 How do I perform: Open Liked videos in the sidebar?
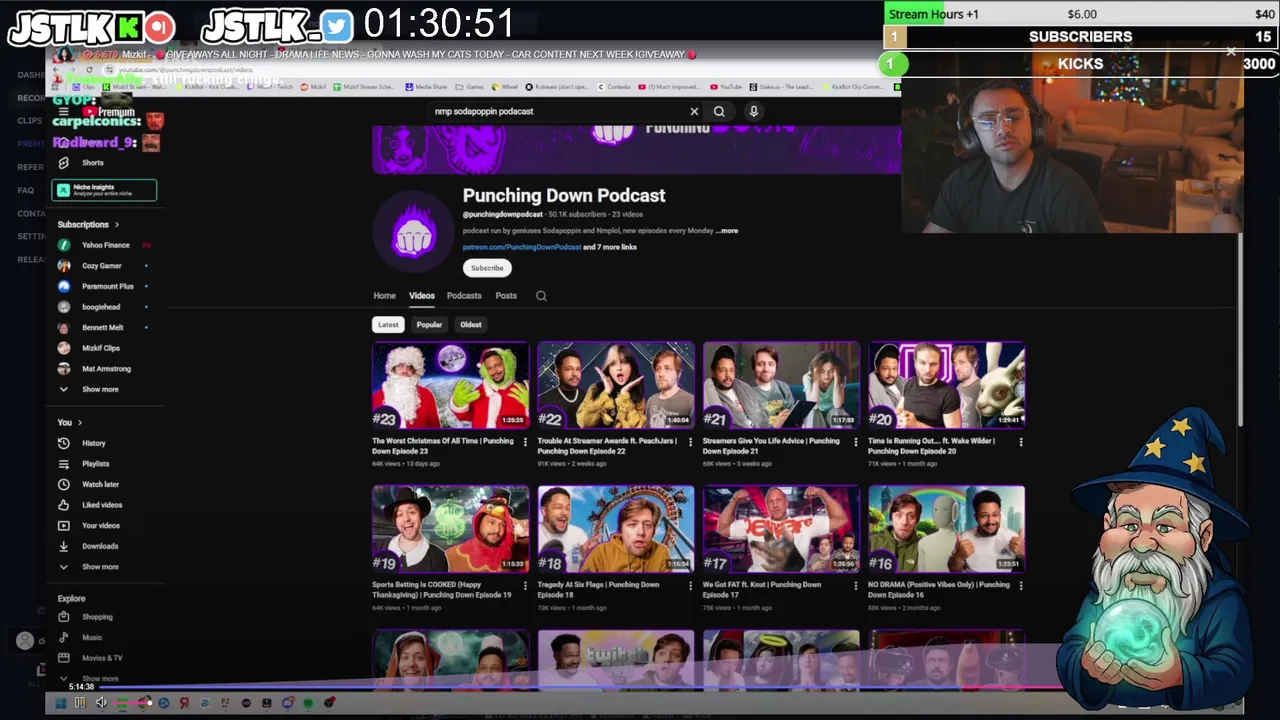[x=104, y=505]
